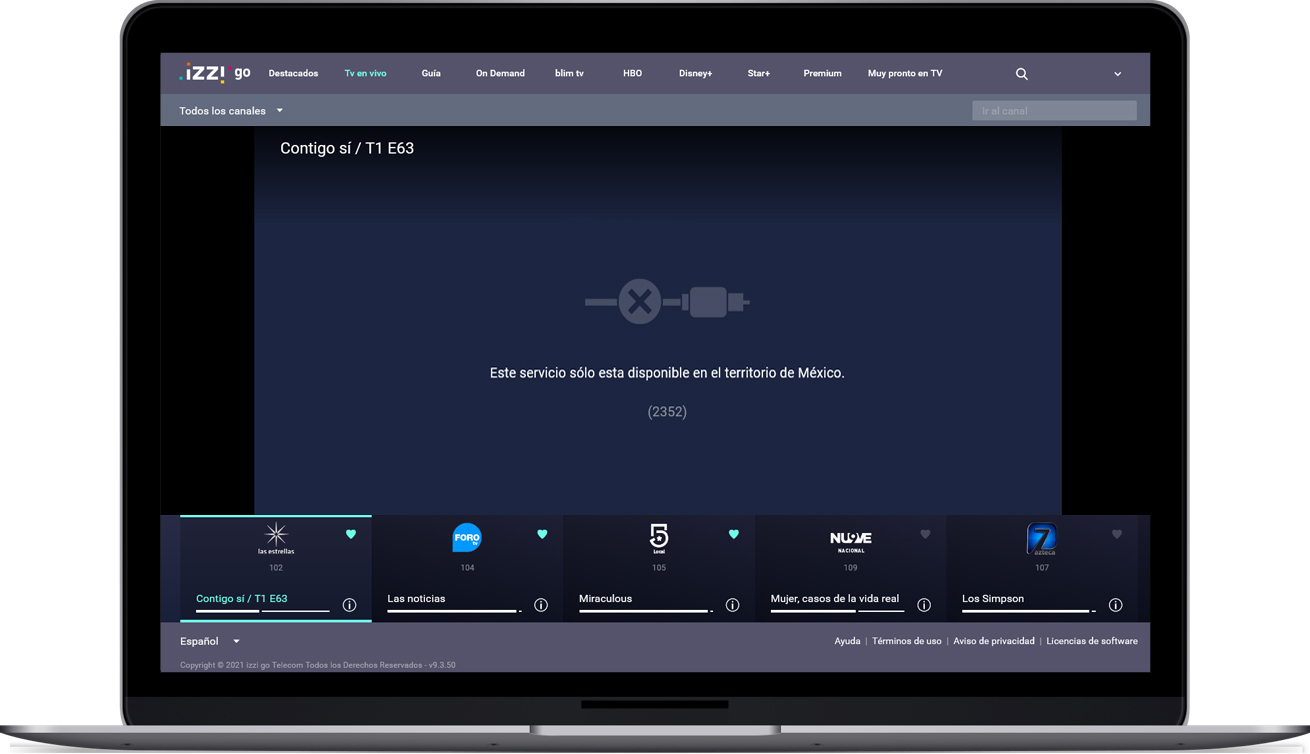Screen dimensions: 1310x754
Task: Select Canal 5 channel logo
Action: [x=658, y=538]
